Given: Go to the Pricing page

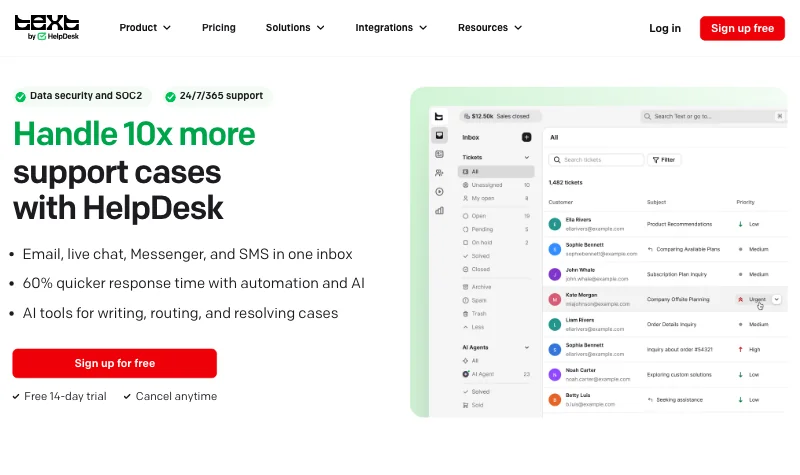Looking at the screenshot, I should (x=218, y=28).
